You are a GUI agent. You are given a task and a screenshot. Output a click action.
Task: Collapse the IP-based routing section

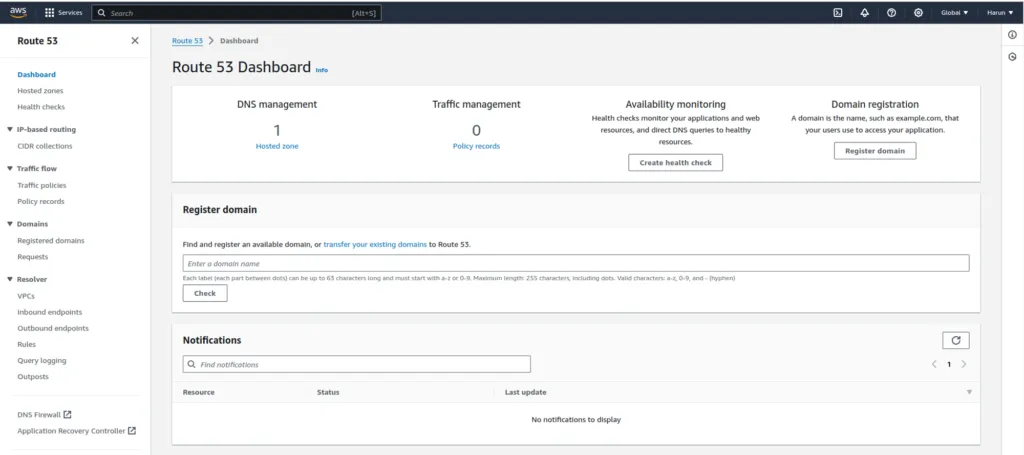point(10,129)
